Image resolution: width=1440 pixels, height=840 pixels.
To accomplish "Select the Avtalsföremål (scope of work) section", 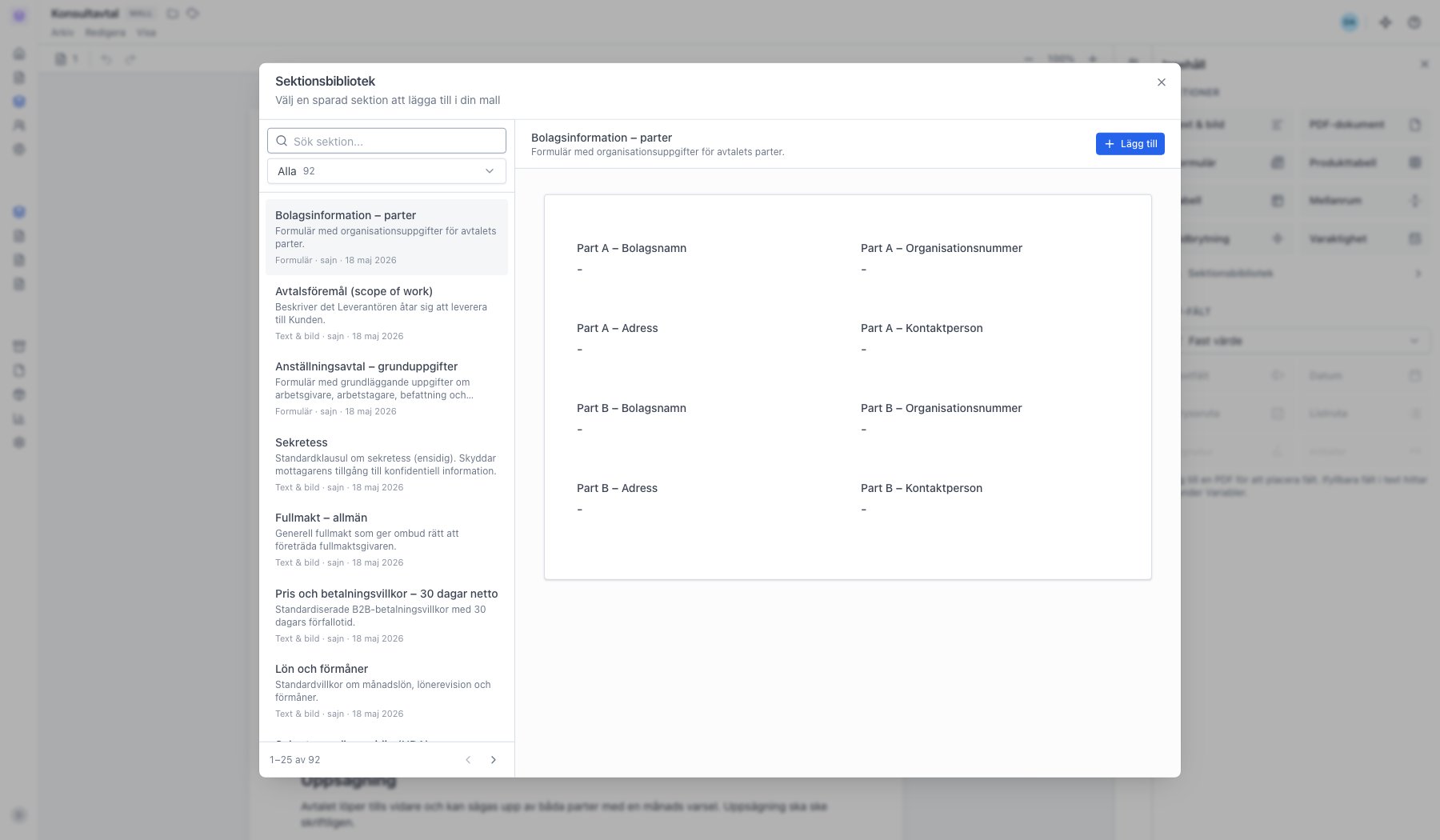I will coord(386,313).
